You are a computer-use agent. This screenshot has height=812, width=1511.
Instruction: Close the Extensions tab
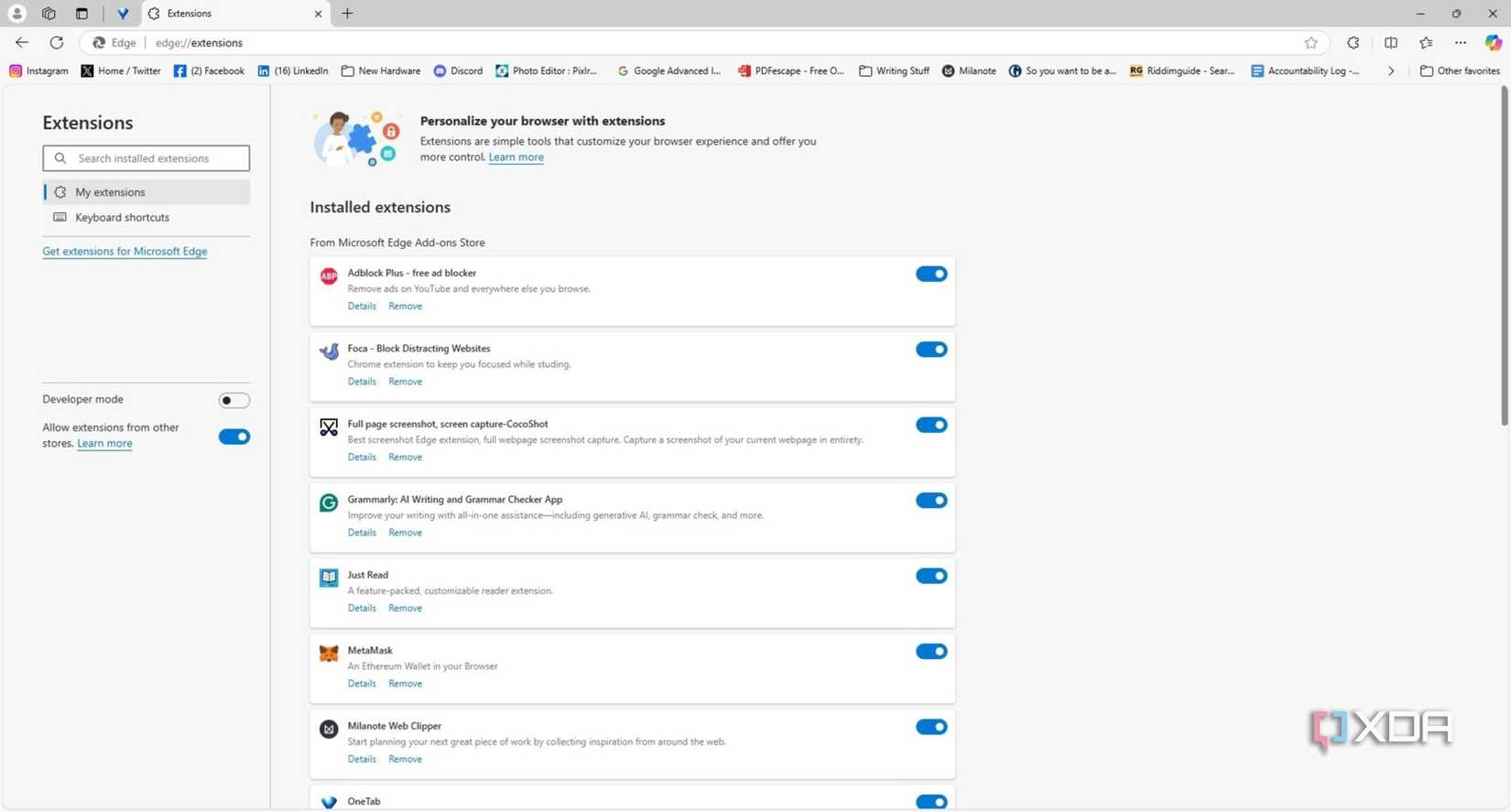(x=318, y=14)
